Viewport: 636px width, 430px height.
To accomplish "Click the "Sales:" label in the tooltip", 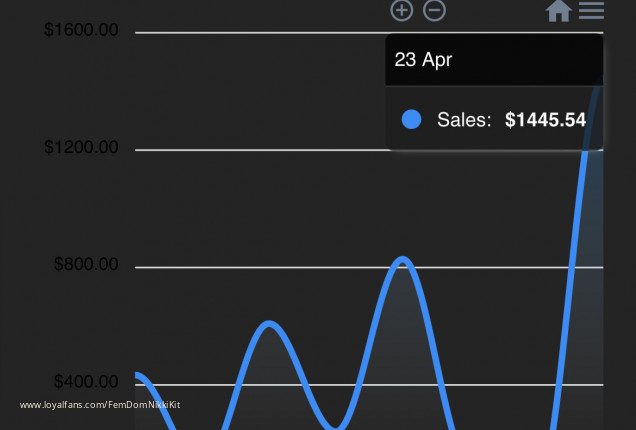I will coord(464,120).
